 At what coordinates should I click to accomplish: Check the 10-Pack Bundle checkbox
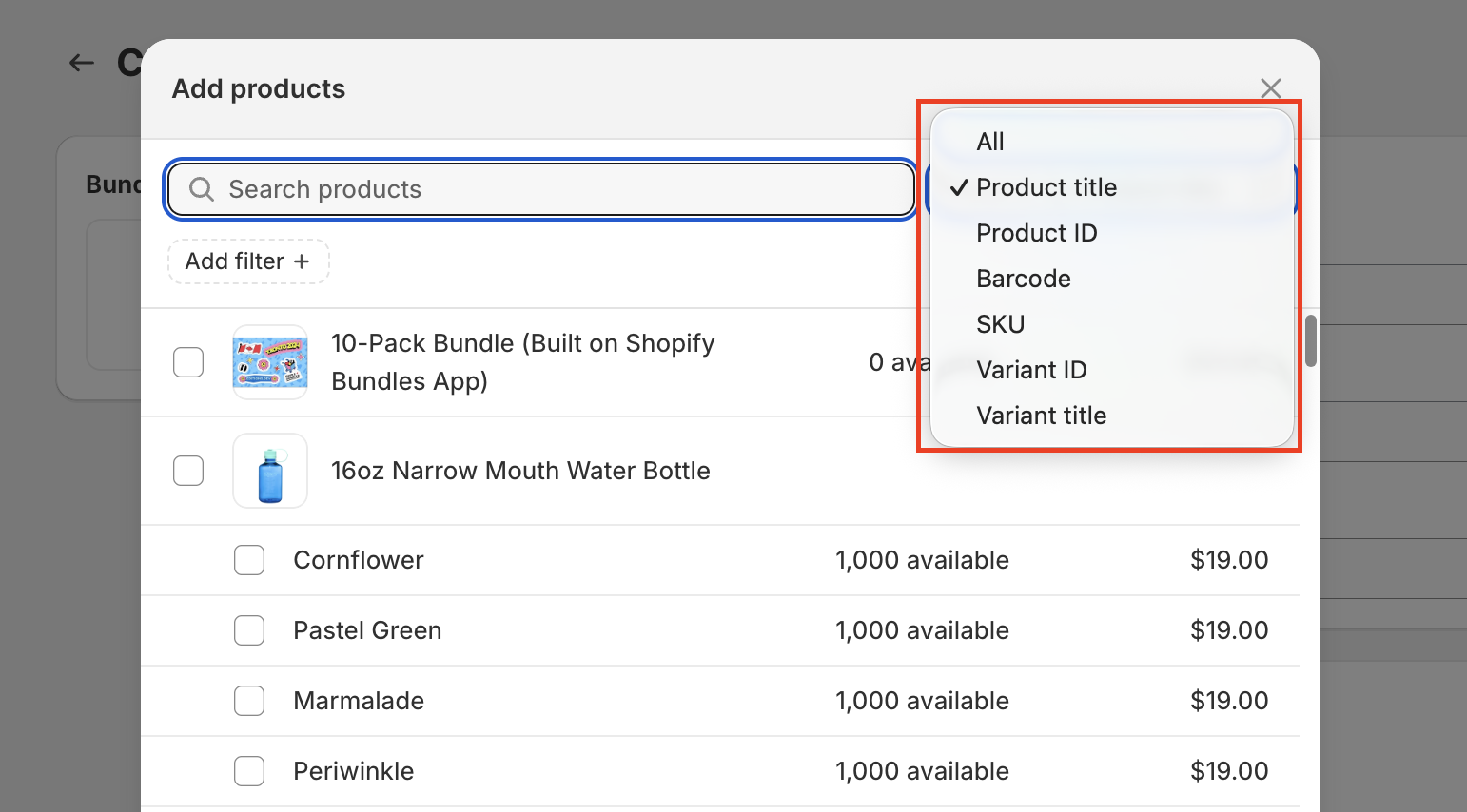pyautogui.click(x=188, y=362)
